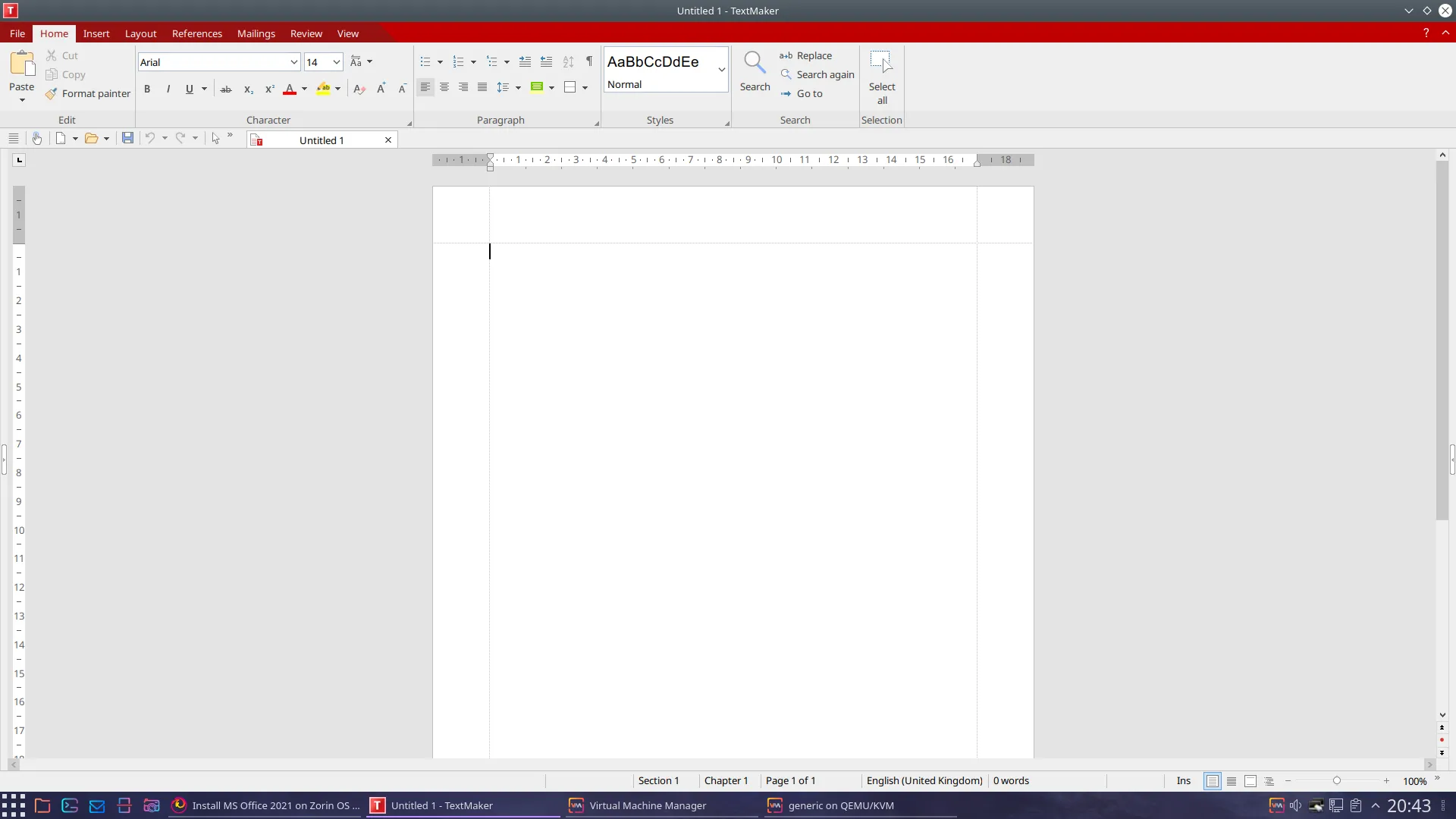Screen dimensions: 1456x819
Task: Open the Insert ribbon tab
Action: coord(96,33)
